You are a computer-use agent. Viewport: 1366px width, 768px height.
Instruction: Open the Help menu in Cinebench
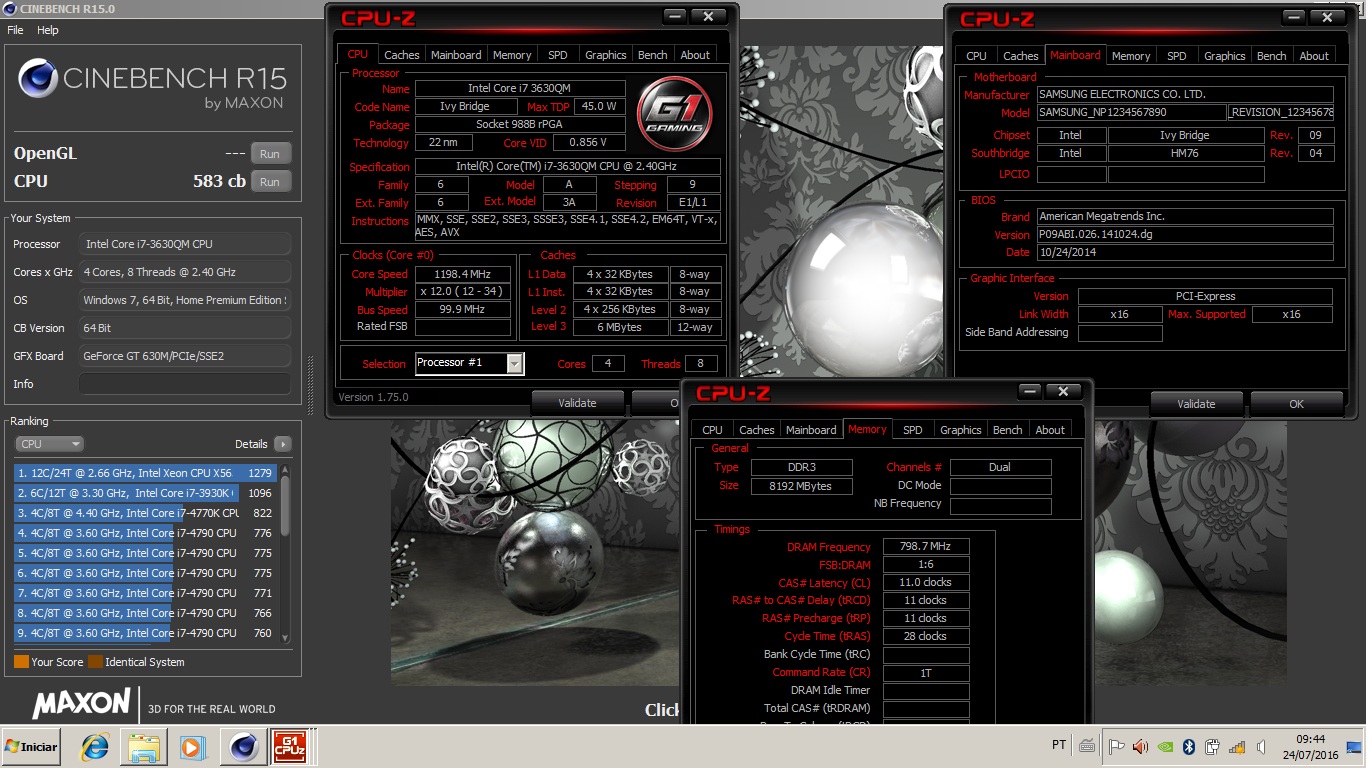tap(48, 30)
